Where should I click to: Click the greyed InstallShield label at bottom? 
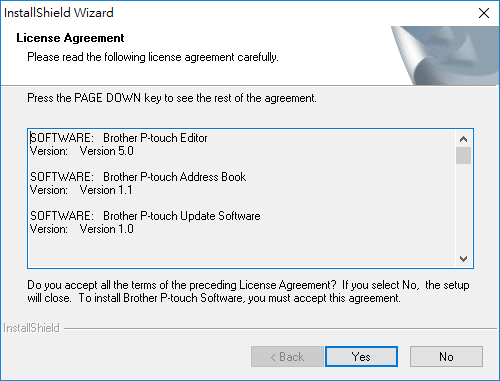click(x=31, y=328)
